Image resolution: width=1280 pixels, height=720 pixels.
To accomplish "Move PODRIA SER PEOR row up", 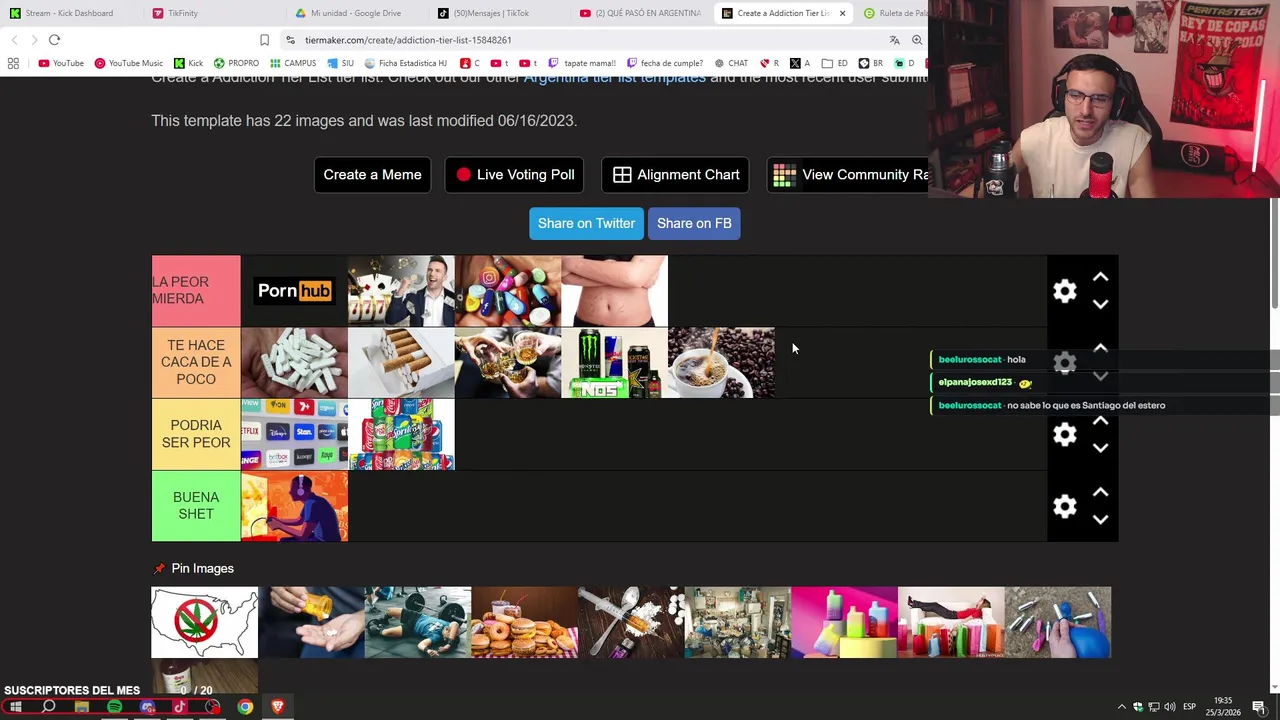I will tap(1100, 421).
